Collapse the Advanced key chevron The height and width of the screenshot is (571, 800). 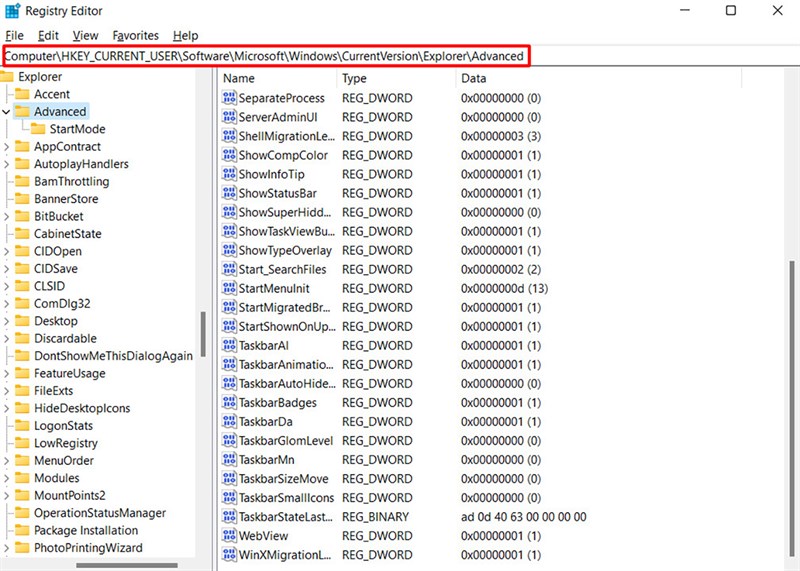tap(6, 111)
